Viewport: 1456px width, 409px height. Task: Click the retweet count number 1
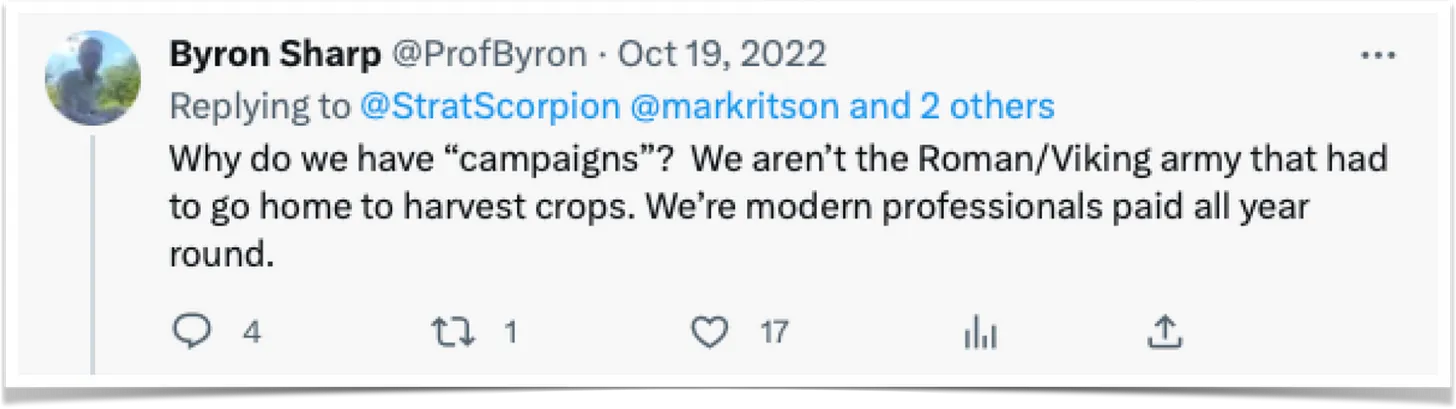509,333
